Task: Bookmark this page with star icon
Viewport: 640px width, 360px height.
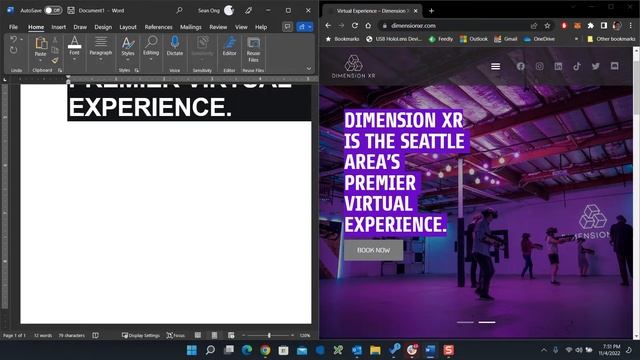Action: (x=547, y=26)
